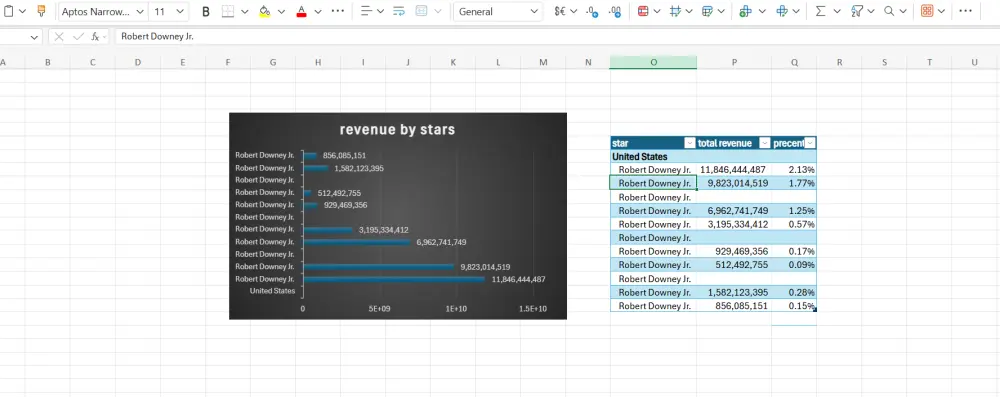Screen dimensions: 1000x397
Task: Select the table cell 856,085,151
Action: point(734,306)
